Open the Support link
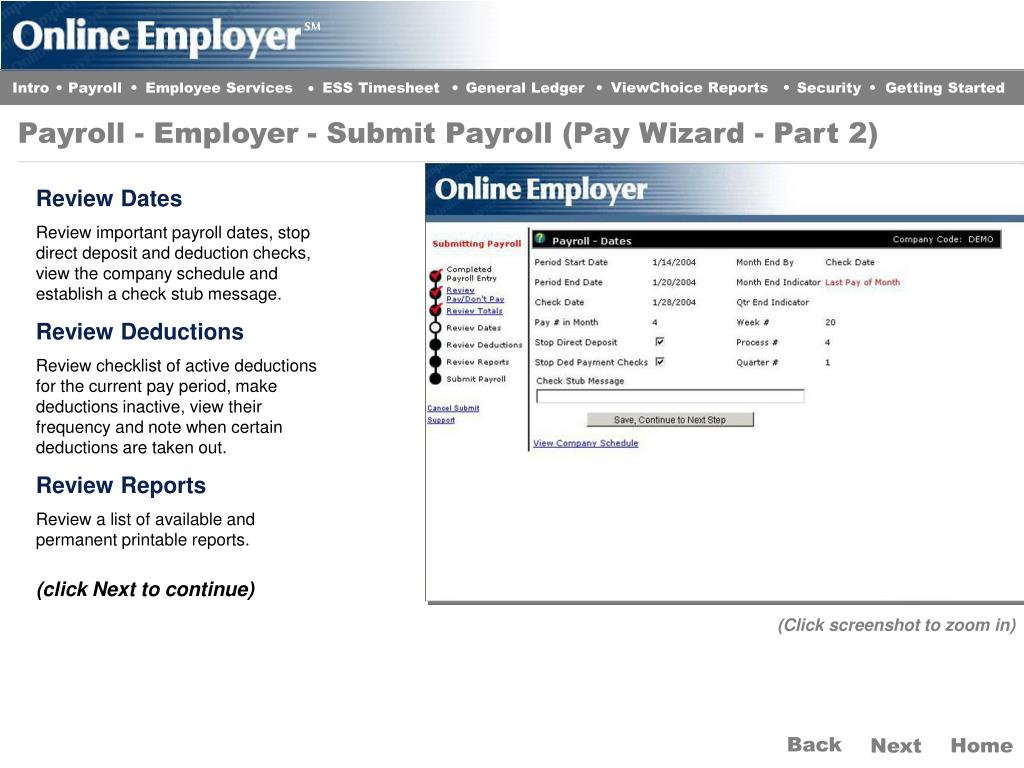This screenshot has width=1024, height=768. click(x=441, y=420)
